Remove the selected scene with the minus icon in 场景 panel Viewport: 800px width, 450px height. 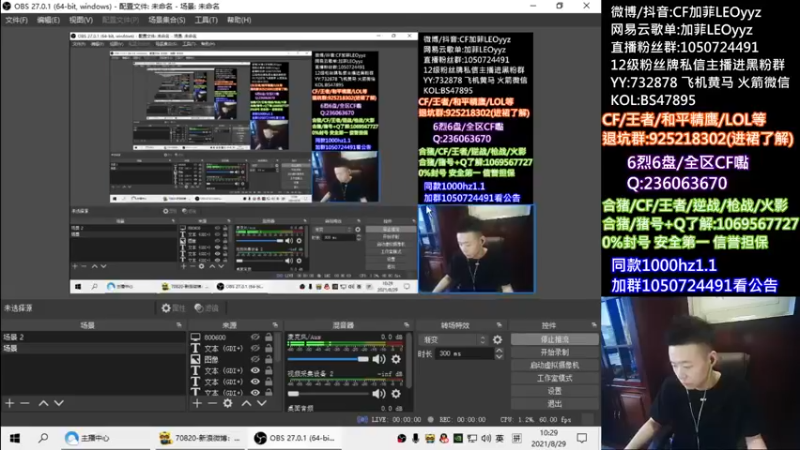[x=24, y=403]
